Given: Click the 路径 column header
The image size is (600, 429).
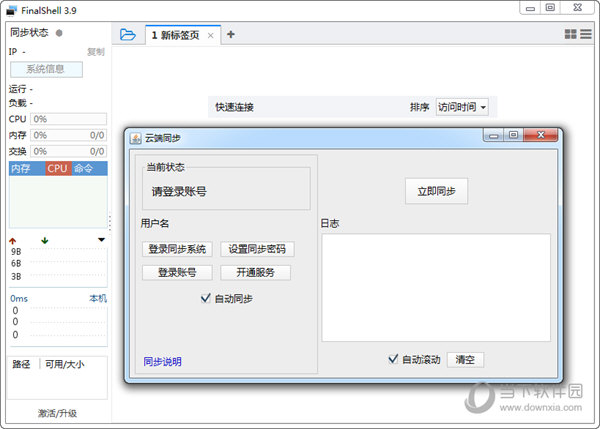Looking at the screenshot, I should click(x=21, y=364).
